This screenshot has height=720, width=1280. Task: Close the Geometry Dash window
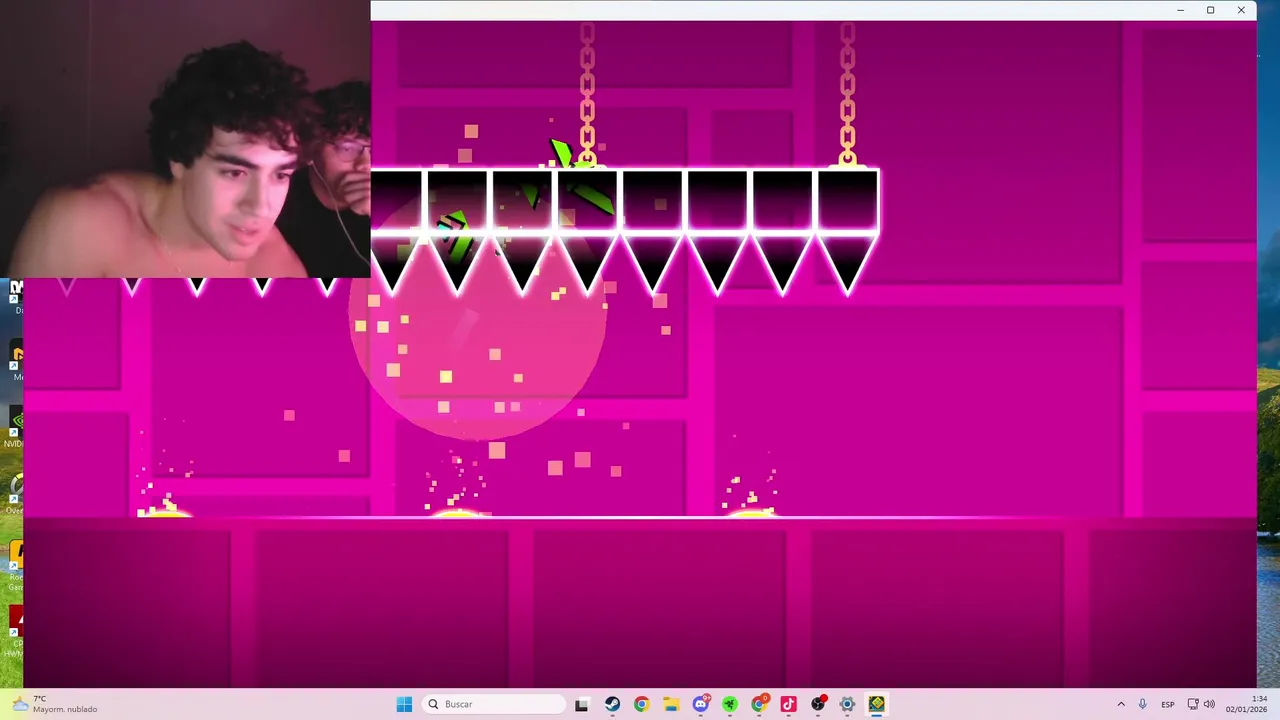coord(1241,10)
